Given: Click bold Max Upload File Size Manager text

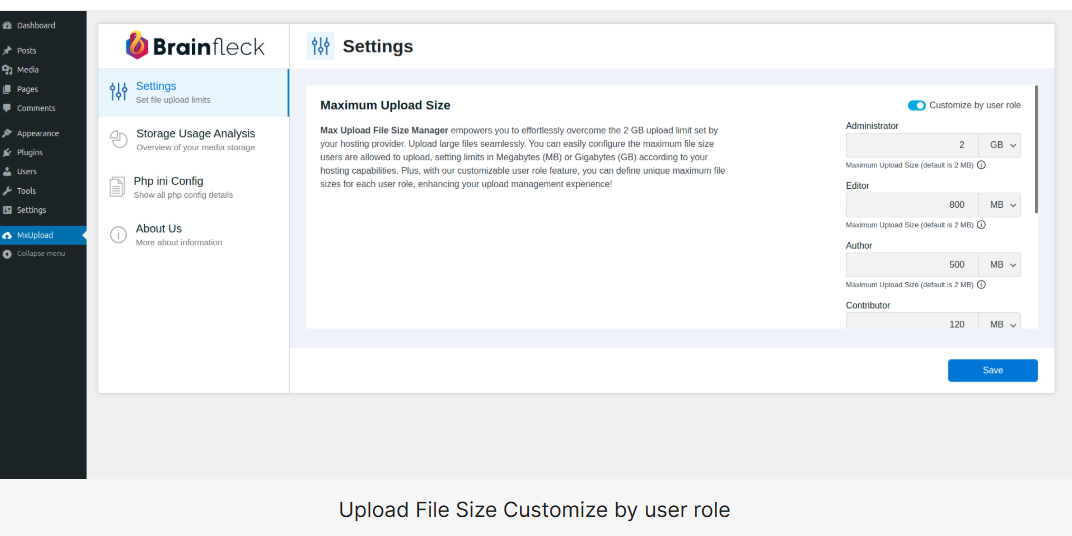Looking at the screenshot, I should point(384,129).
